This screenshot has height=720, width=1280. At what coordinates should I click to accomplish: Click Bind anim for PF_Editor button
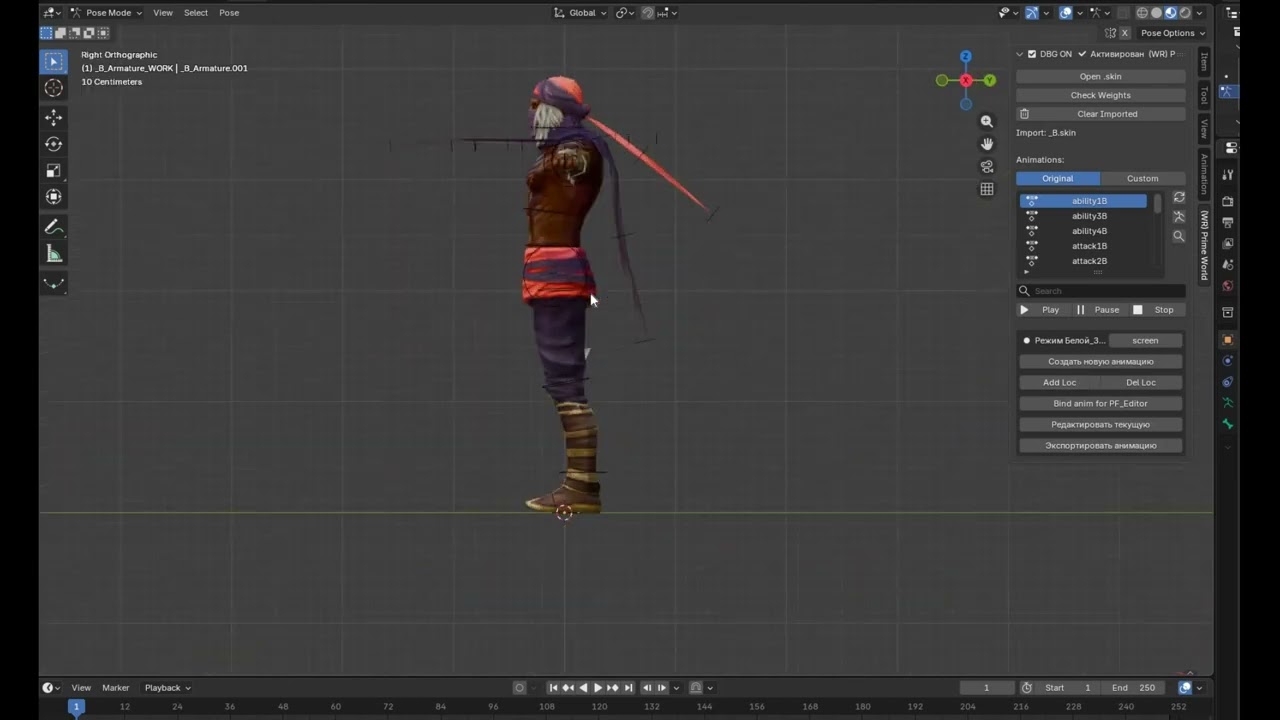pyautogui.click(x=1100, y=404)
